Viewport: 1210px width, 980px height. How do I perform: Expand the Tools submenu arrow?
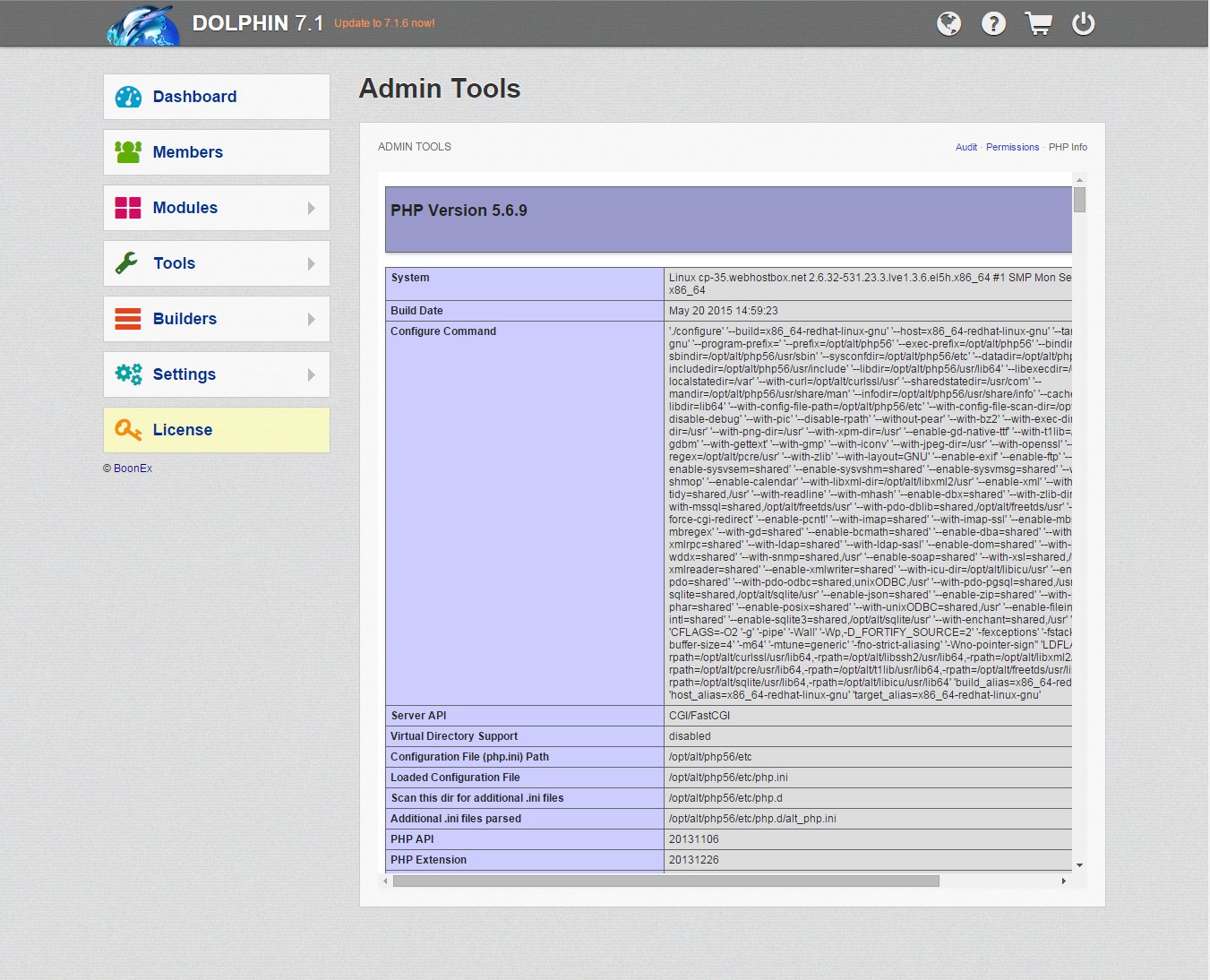click(311, 263)
